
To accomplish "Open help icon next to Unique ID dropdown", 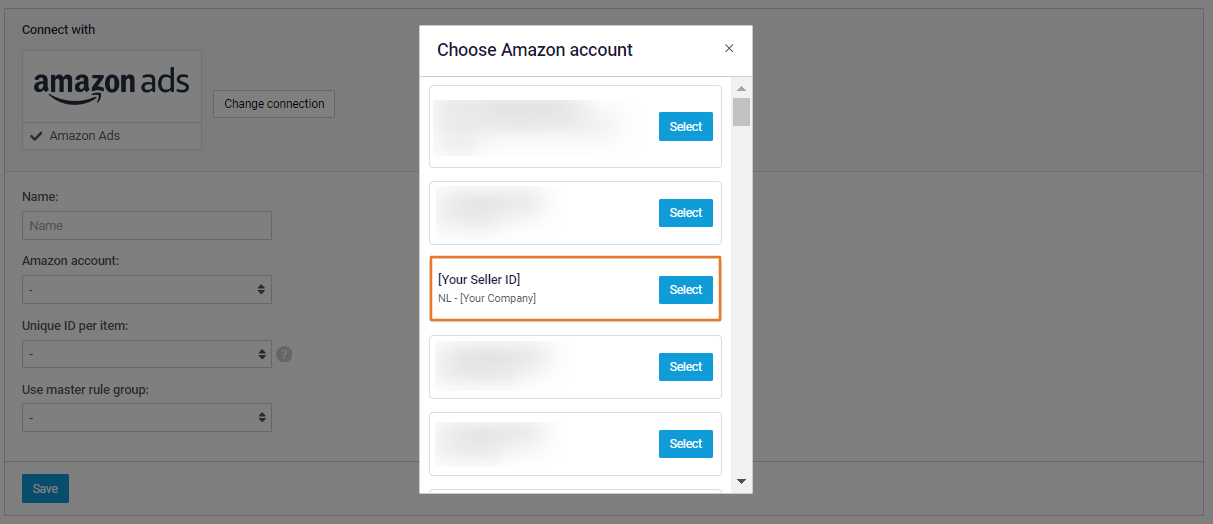I will [x=284, y=354].
